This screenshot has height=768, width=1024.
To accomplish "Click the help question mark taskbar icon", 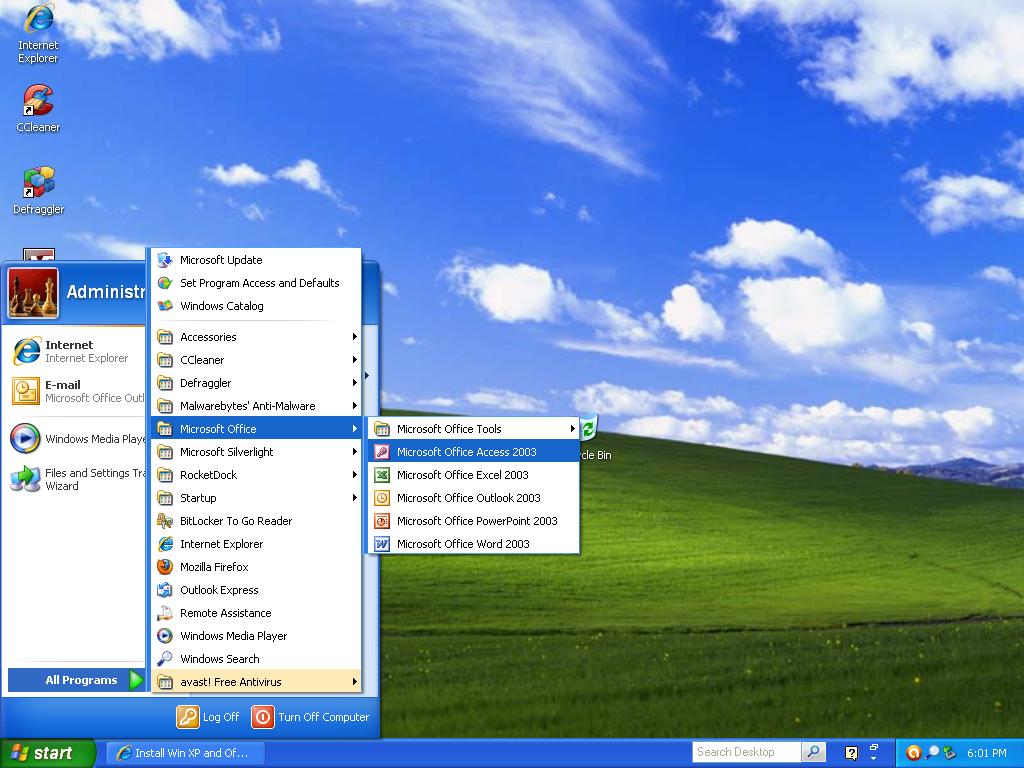I will point(851,753).
